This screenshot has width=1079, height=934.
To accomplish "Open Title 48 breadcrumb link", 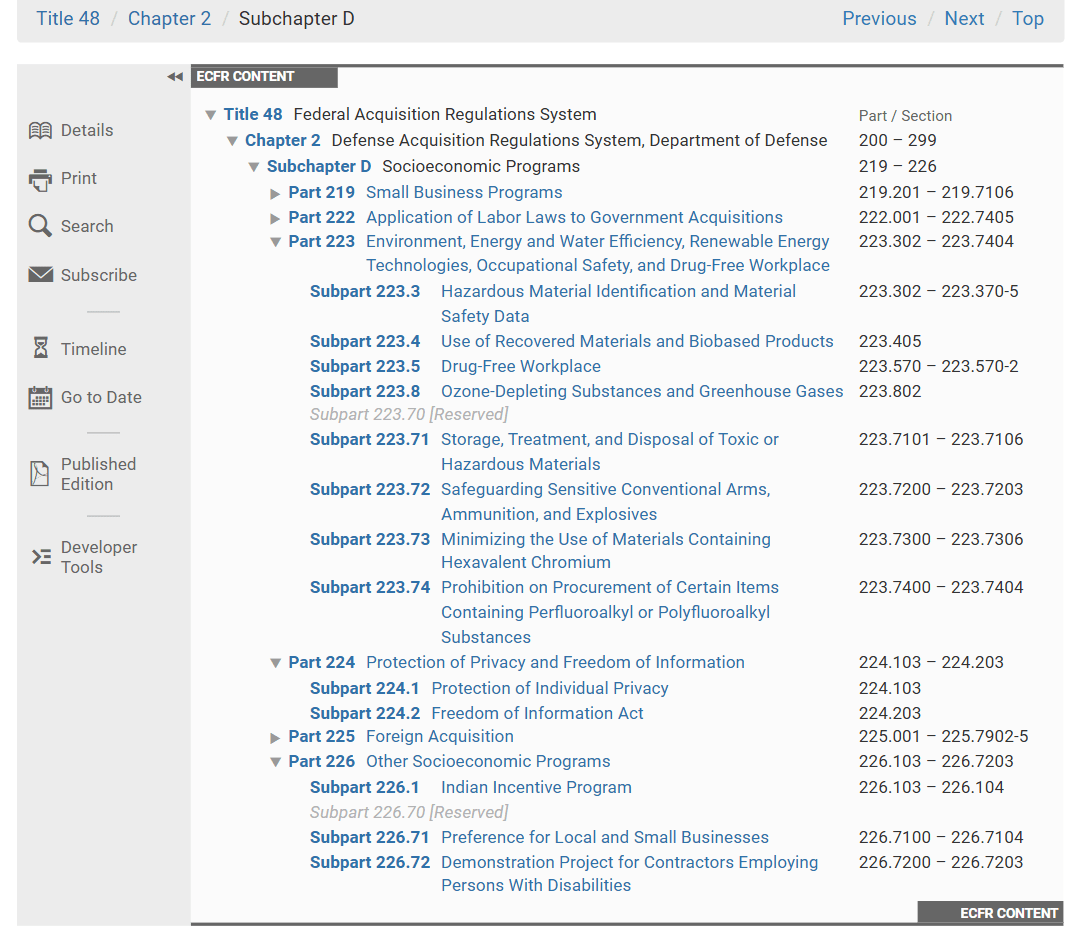I will click(68, 19).
